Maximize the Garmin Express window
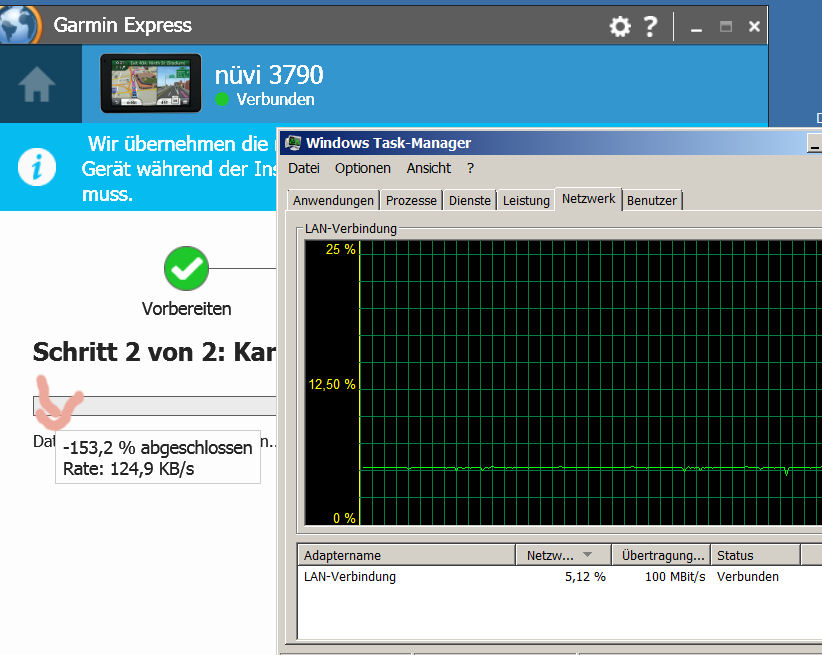This screenshot has width=822, height=655. pos(726,26)
